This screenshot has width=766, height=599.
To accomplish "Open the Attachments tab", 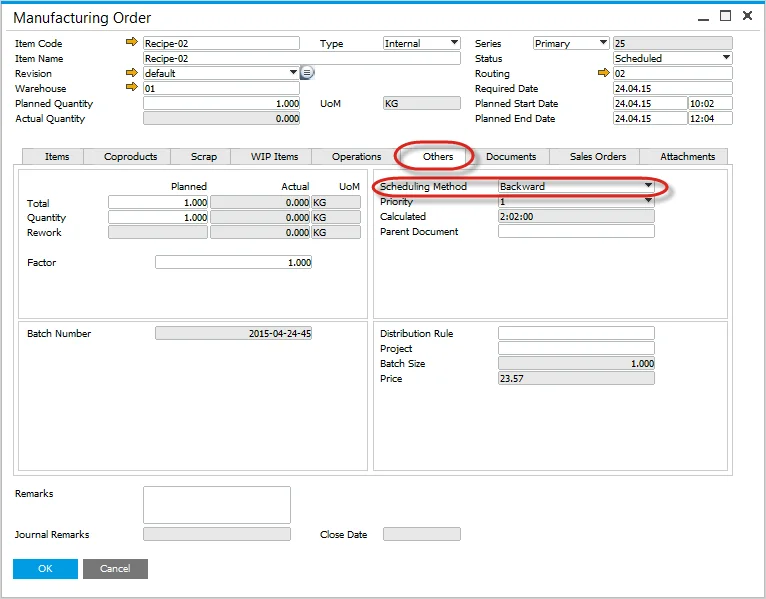I will tap(687, 156).
